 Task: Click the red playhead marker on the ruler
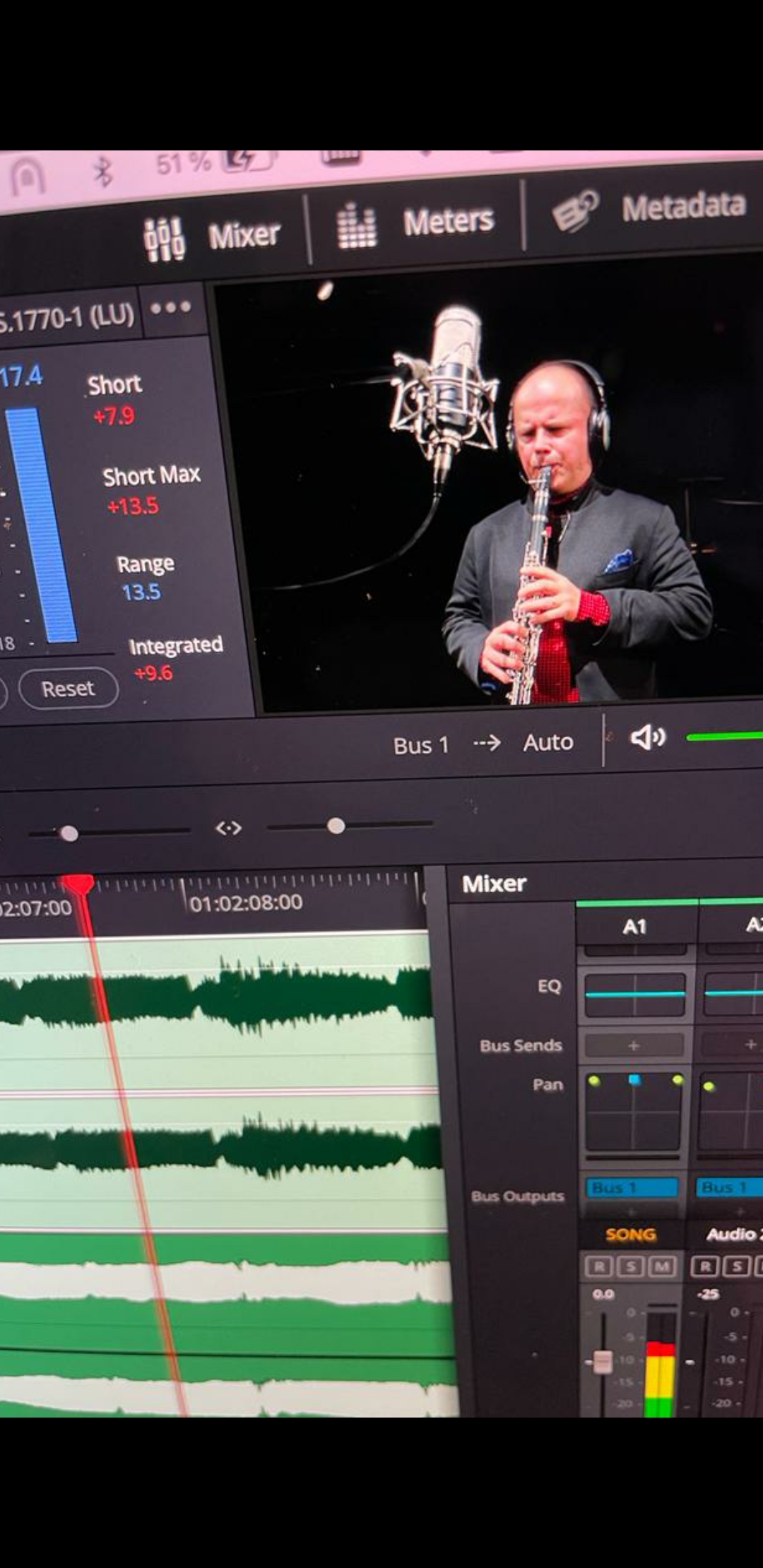pos(78,886)
